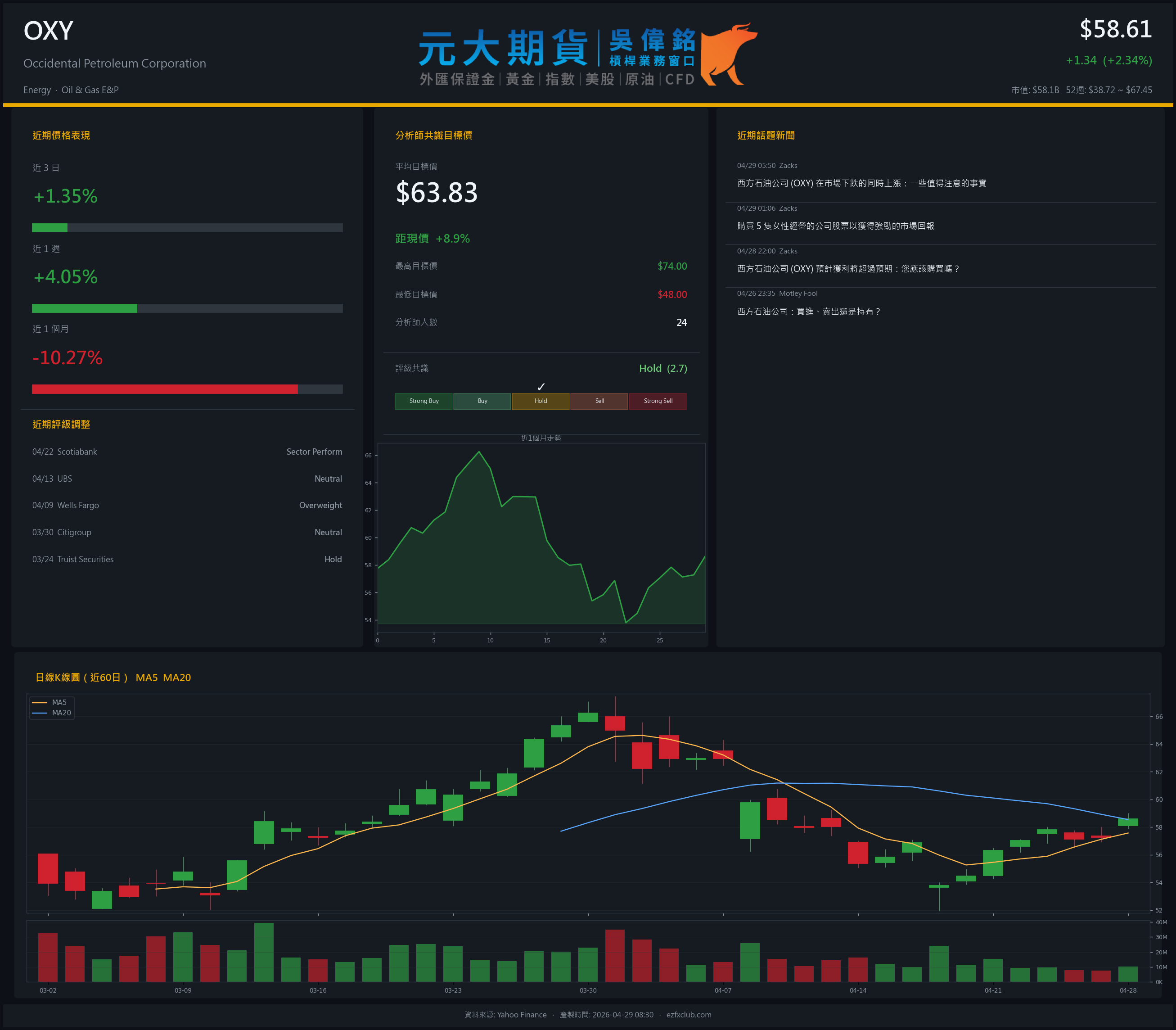Click the Hold rating segment

[541, 401]
